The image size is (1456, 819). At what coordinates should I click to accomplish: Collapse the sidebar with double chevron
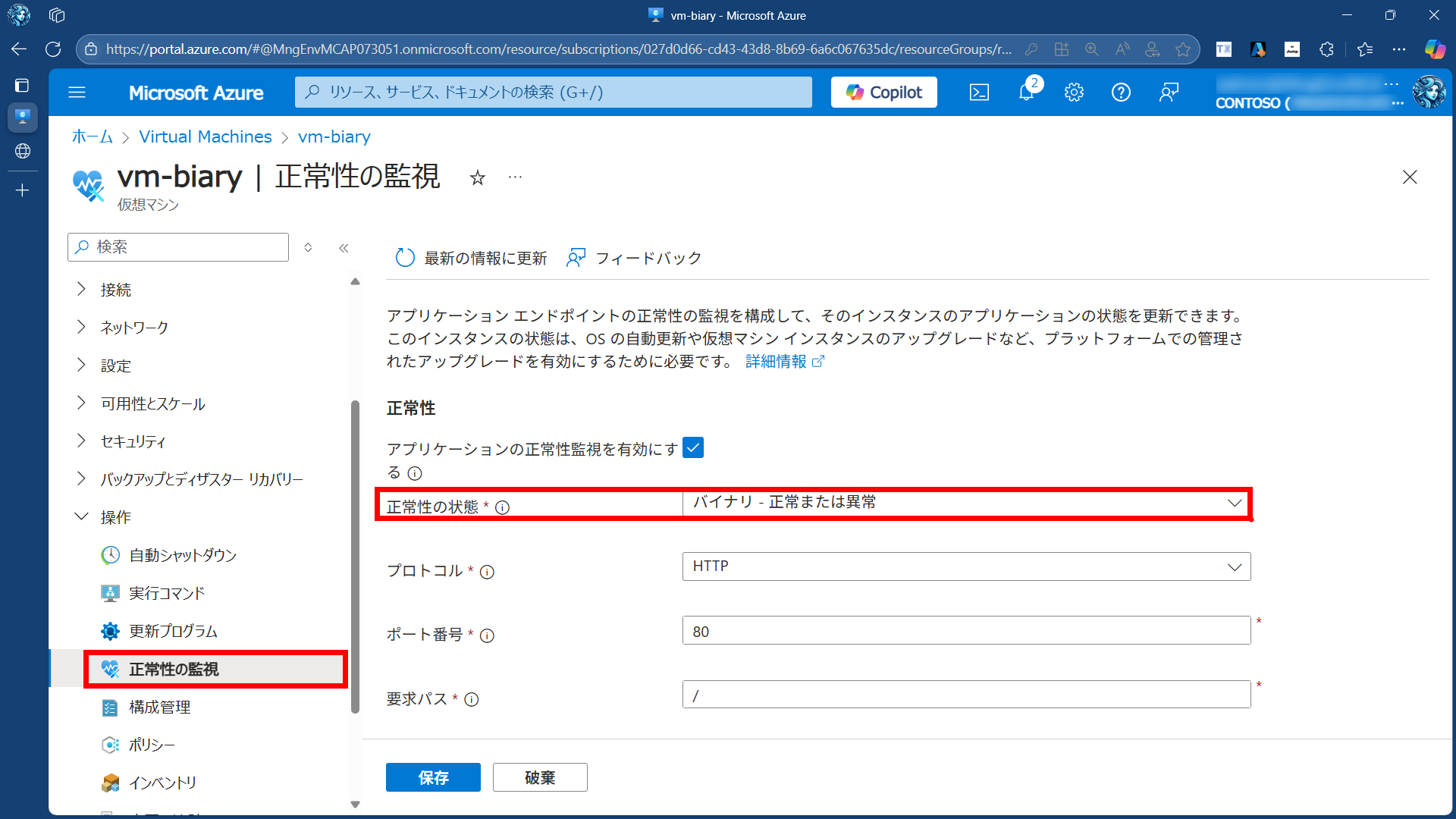pos(344,248)
